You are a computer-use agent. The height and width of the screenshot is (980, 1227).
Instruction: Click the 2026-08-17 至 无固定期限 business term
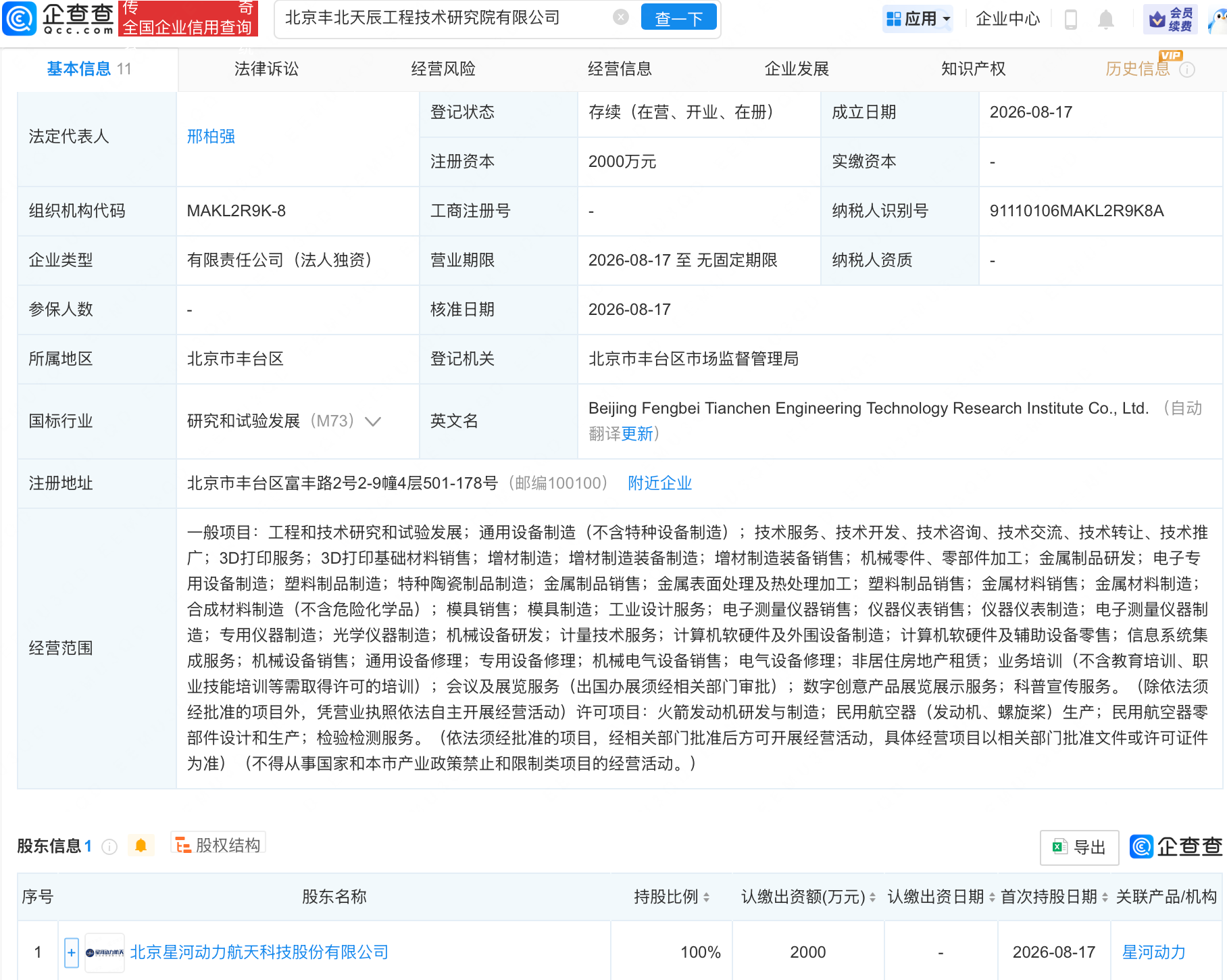point(683,260)
